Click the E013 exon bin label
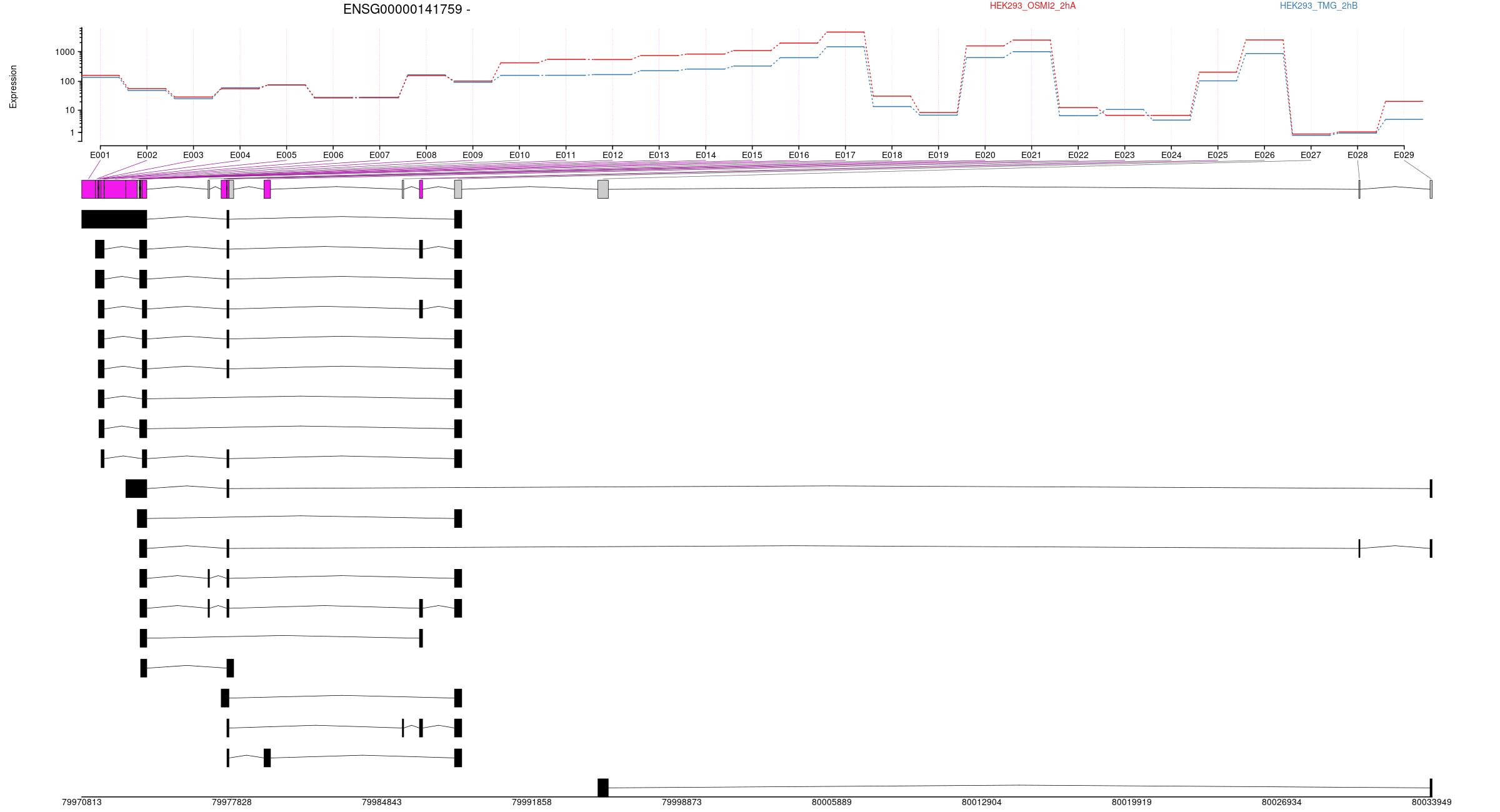 pos(659,155)
